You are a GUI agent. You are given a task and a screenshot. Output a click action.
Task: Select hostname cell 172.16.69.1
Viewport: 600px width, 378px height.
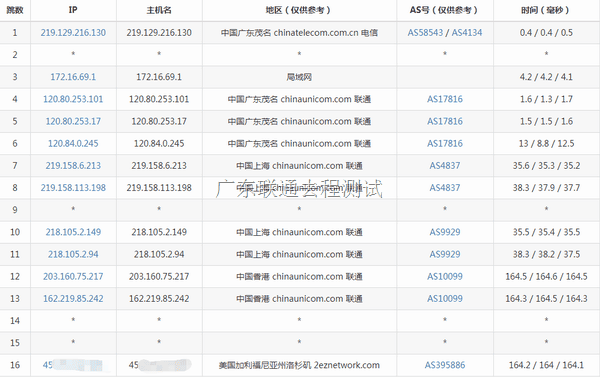tap(159, 77)
